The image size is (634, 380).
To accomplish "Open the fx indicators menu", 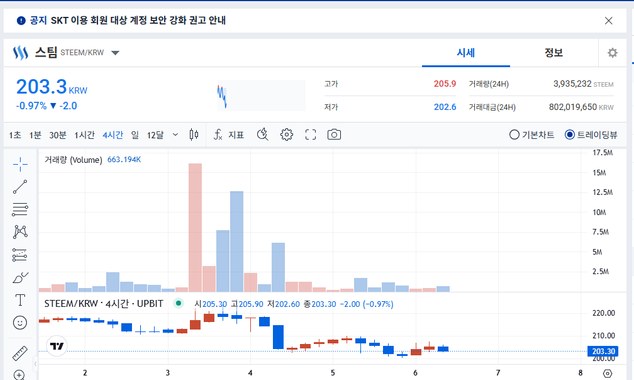I will point(218,135).
